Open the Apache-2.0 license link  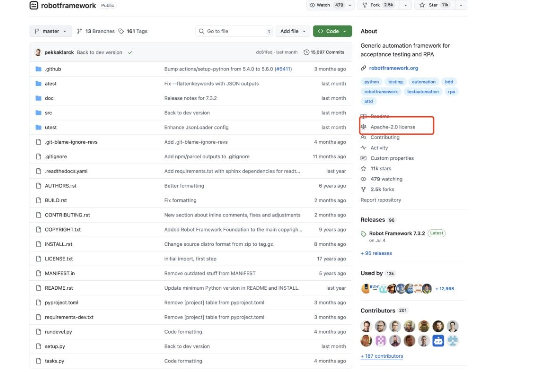(393, 127)
